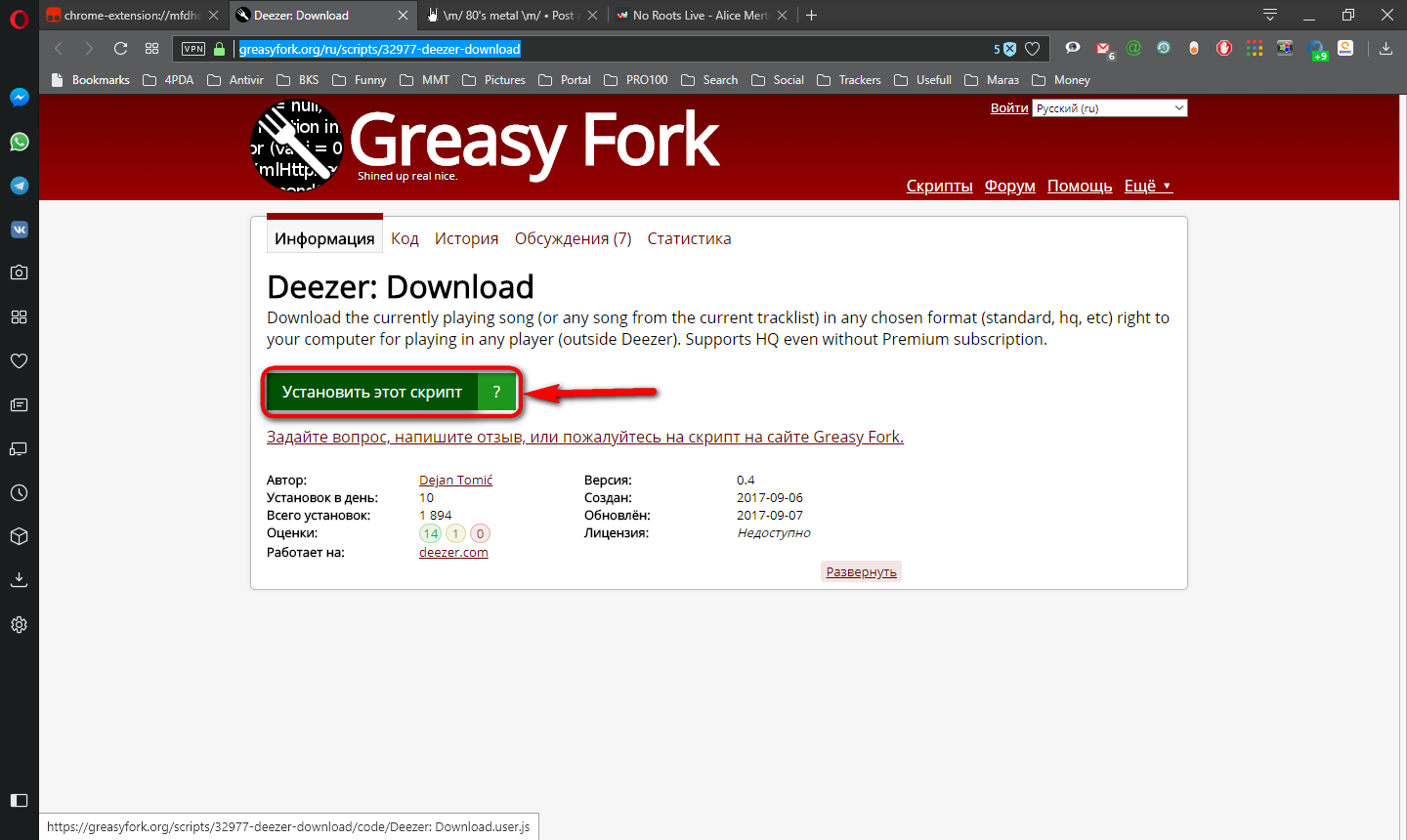The height and width of the screenshot is (840, 1407).
Task: Open the Bookmarks bar item
Action: (x=90, y=80)
